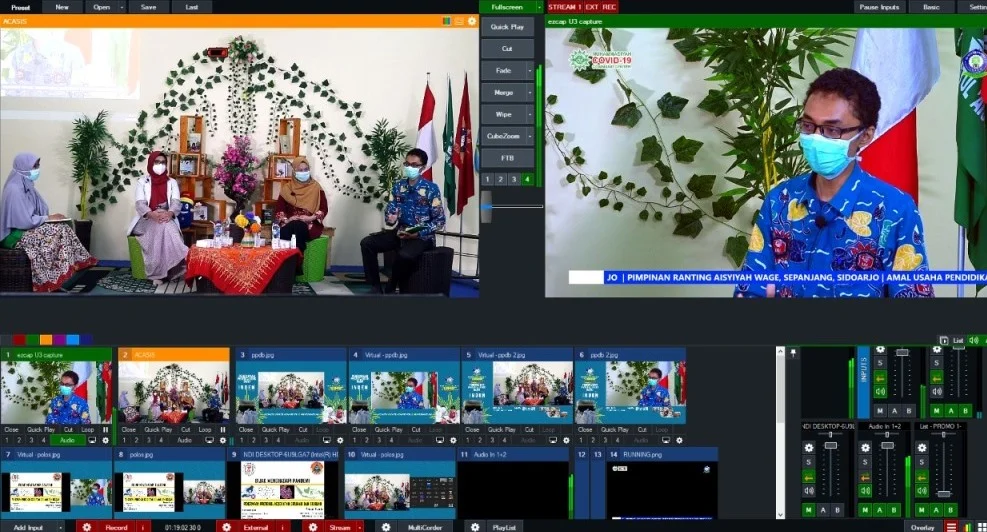987x532 pixels.
Task: Open settings gear on ezcap U3 capture input
Action: (x=106, y=440)
